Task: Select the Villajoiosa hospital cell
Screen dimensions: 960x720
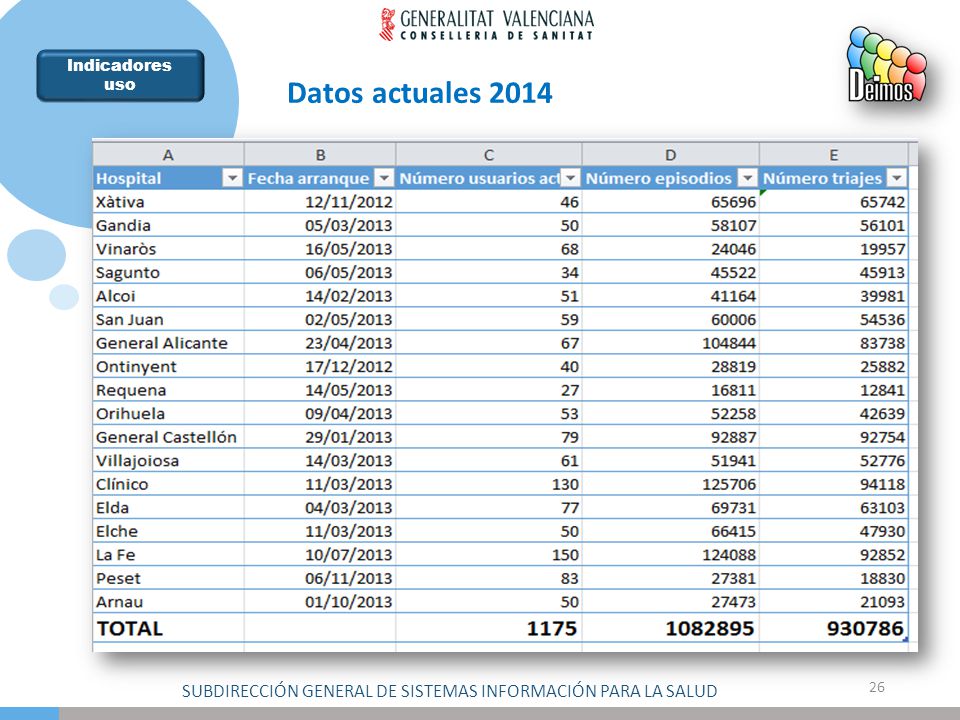Action: click(x=168, y=460)
